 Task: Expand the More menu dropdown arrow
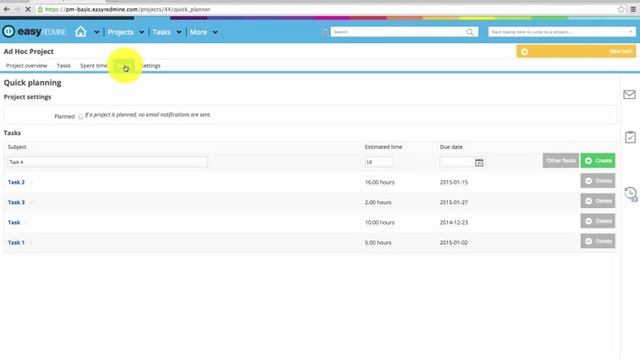tap(215, 32)
